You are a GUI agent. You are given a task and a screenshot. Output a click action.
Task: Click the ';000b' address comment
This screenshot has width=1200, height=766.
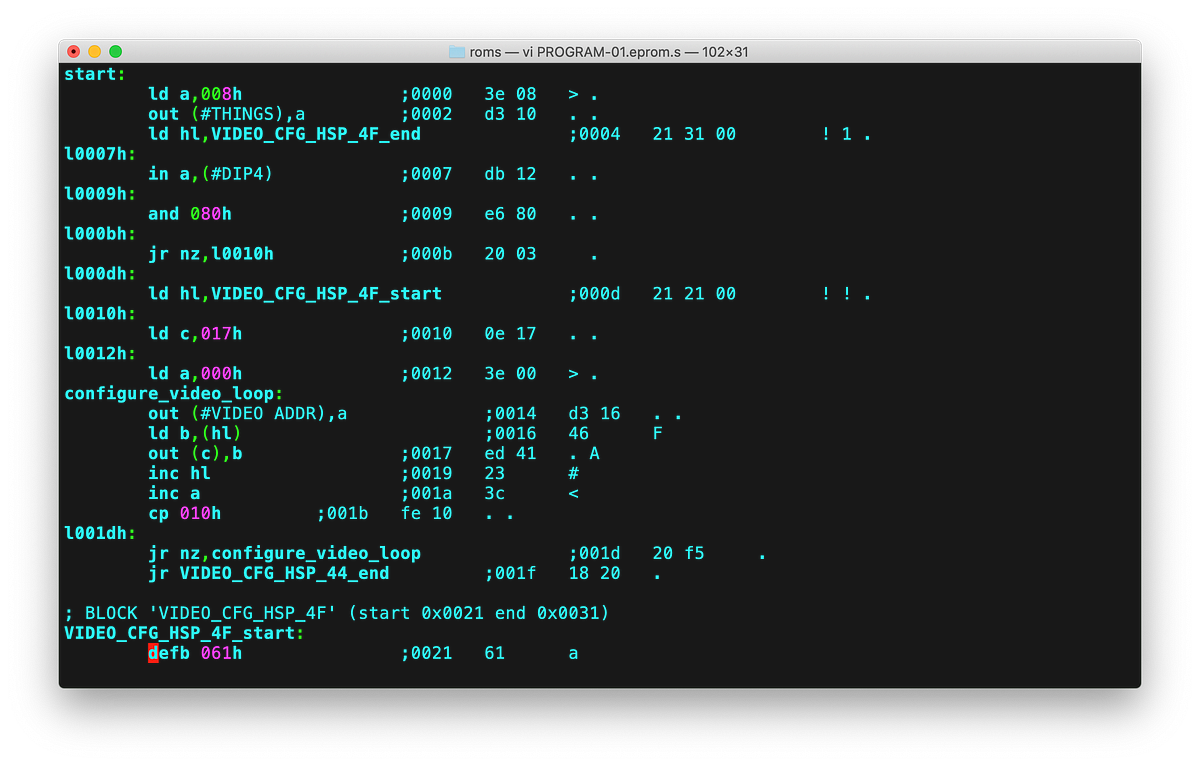pos(427,254)
